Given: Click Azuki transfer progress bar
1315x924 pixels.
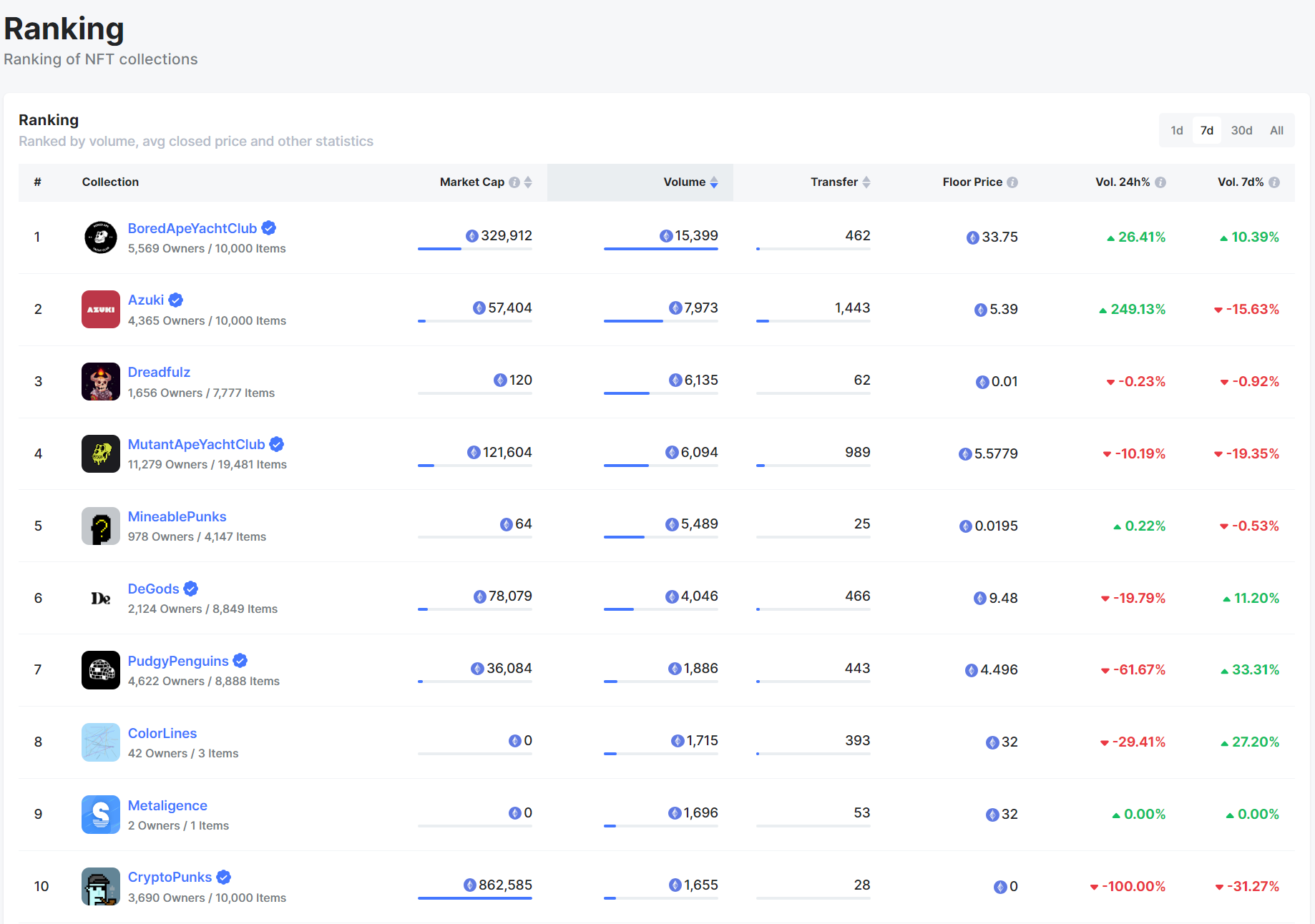Looking at the screenshot, I should [x=813, y=321].
